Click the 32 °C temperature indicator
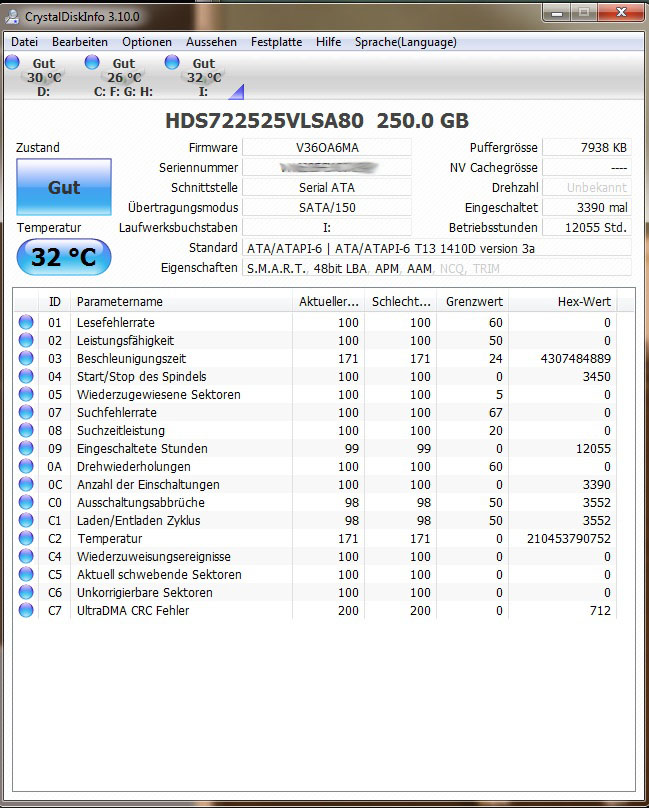The height and width of the screenshot is (808, 649). (64, 257)
